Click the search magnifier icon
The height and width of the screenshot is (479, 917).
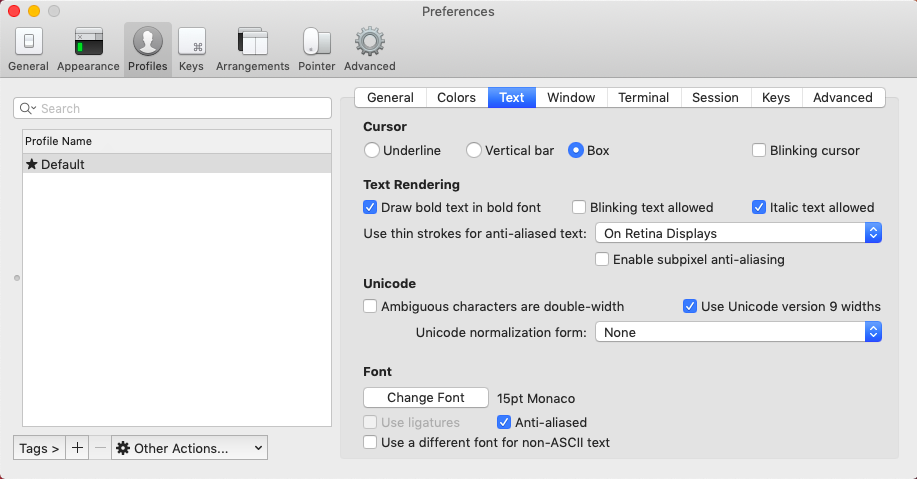(x=31, y=108)
